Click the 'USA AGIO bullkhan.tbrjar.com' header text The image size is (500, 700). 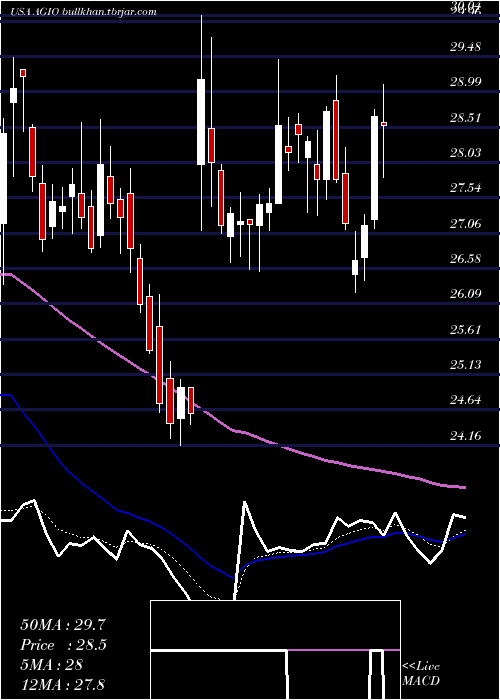point(83,12)
